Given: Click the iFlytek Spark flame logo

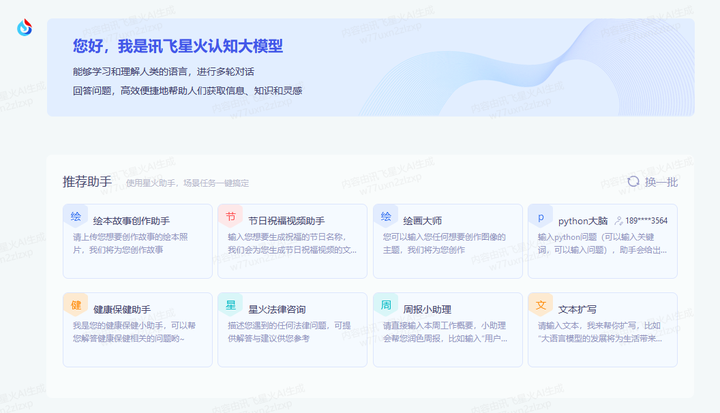Looking at the screenshot, I should [24, 28].
